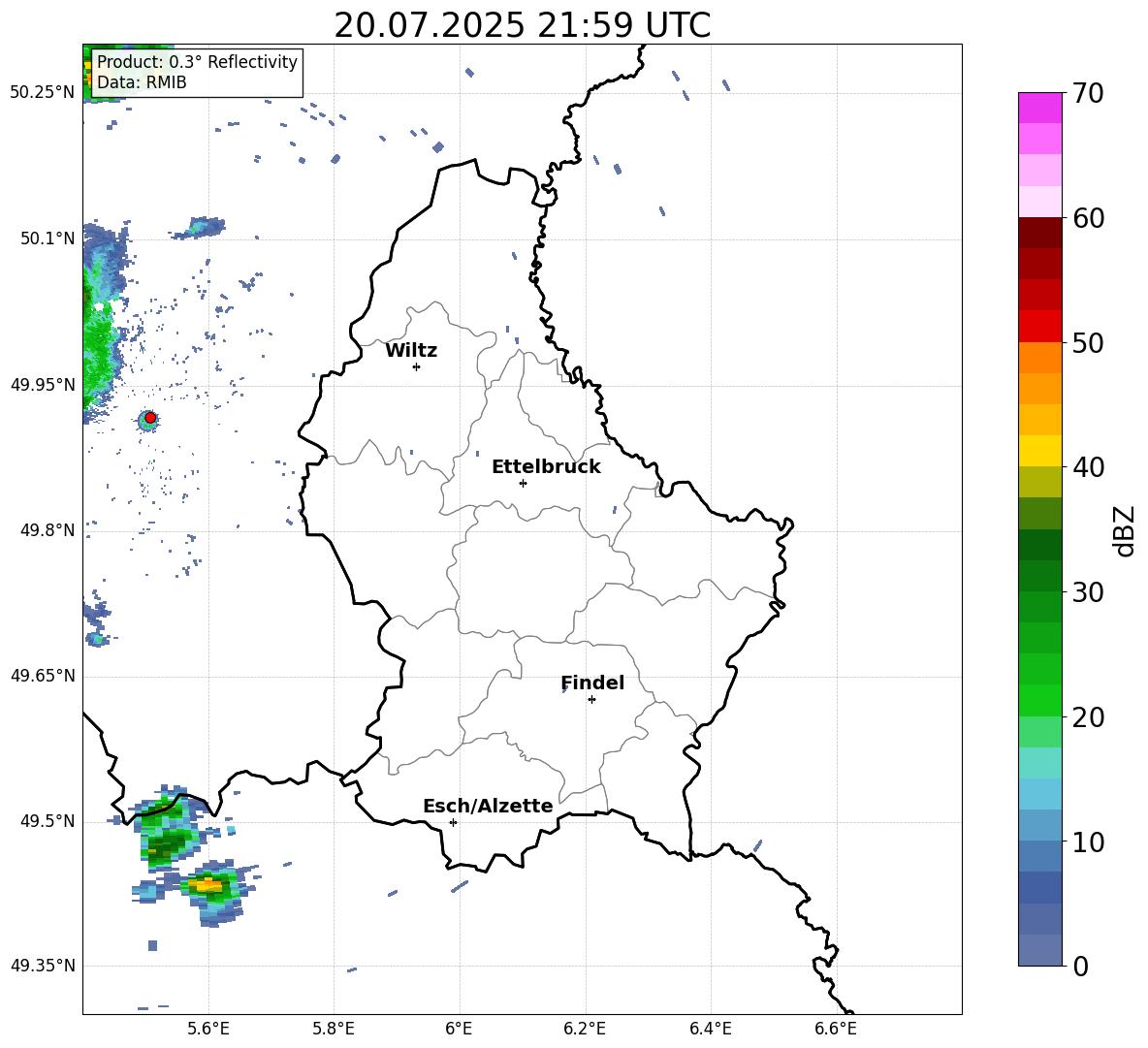Click the red radar site dot
This screenshot has height=1048, width=1148.
pyautogui.click(x=150, y=418)
